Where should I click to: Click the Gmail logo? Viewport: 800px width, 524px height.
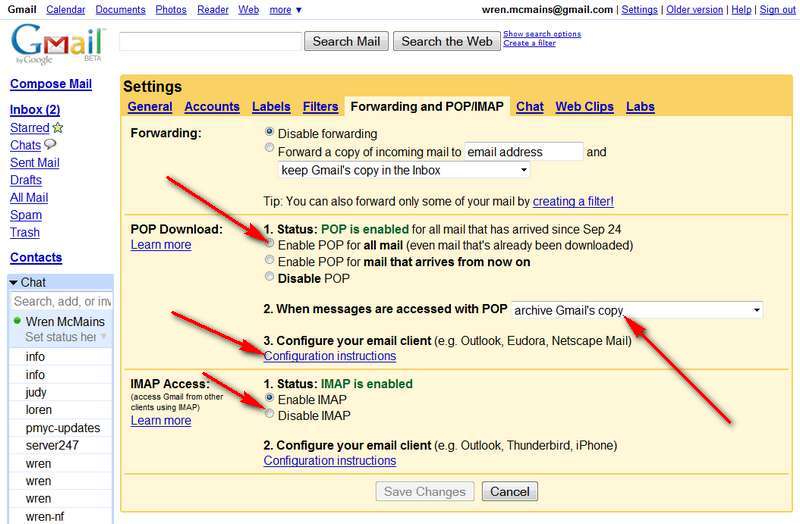[57, 43]
